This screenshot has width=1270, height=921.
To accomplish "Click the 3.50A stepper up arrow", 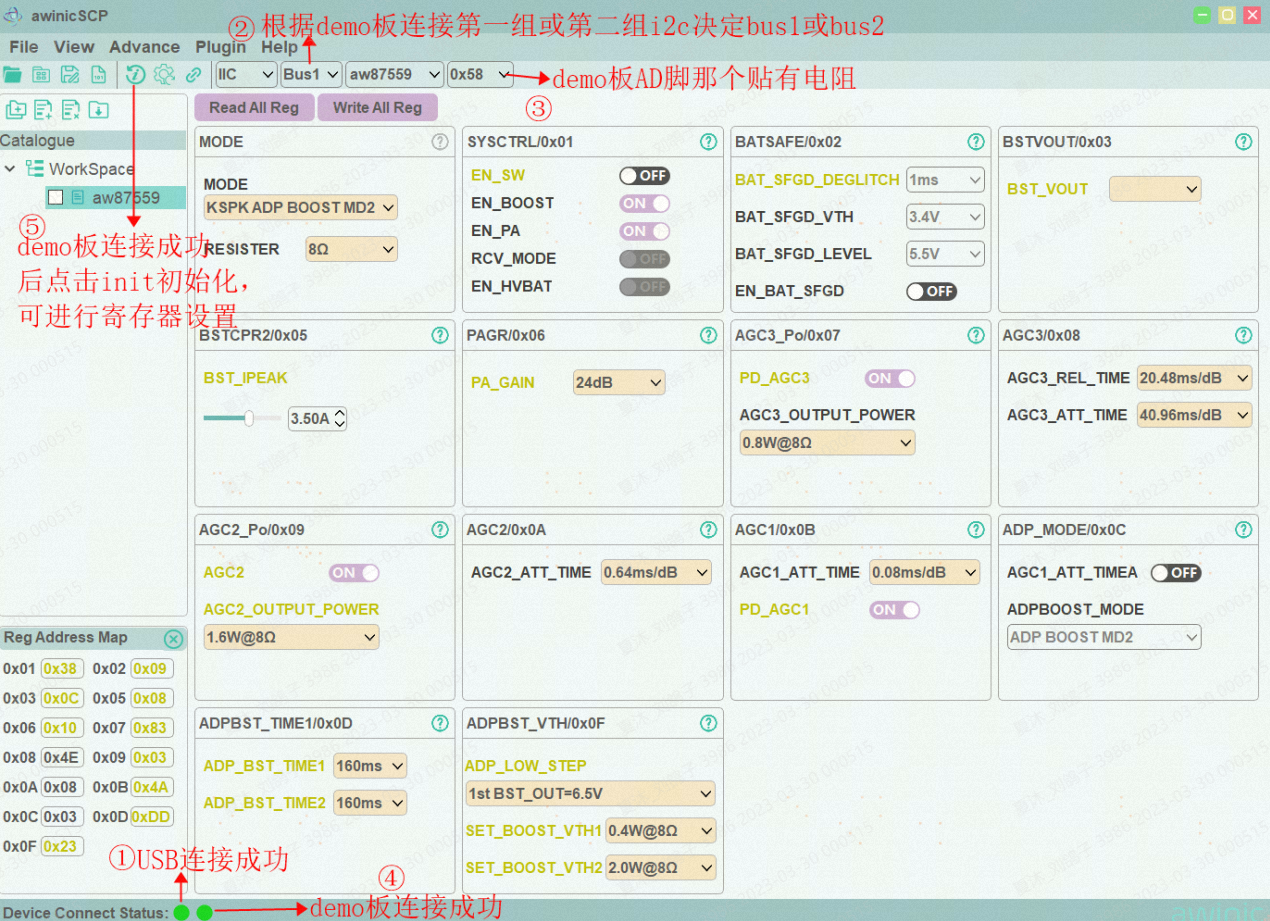I will [x=340, y=413].
